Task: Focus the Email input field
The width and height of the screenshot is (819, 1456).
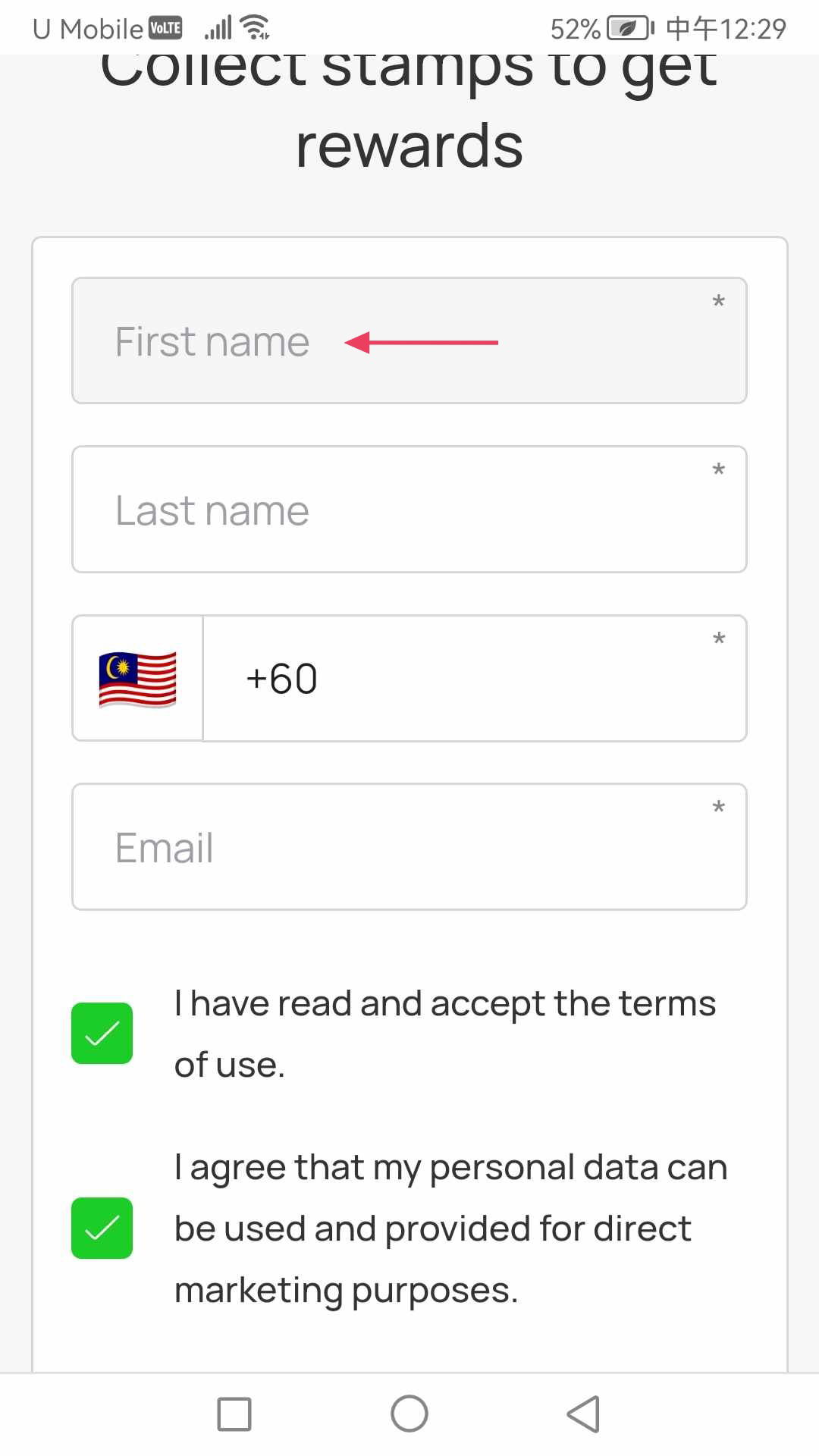Action: pyautogui.click(x=409, y=847)
